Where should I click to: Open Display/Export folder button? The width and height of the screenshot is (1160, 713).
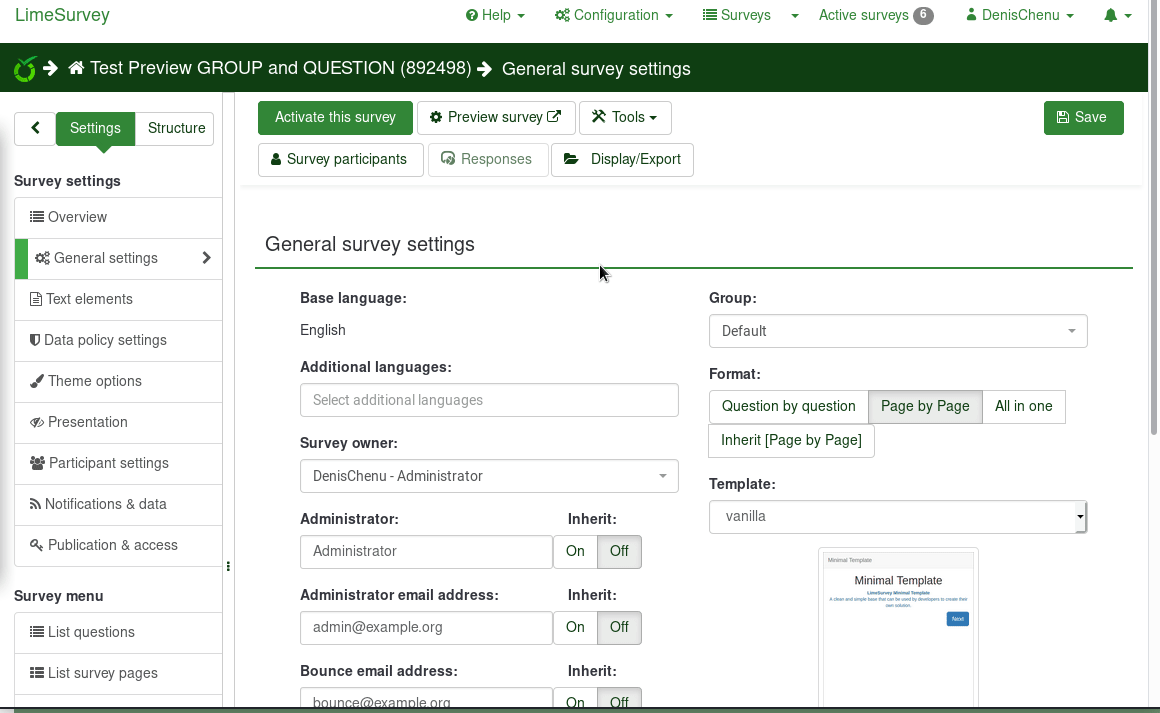click(x=622, y=159)
